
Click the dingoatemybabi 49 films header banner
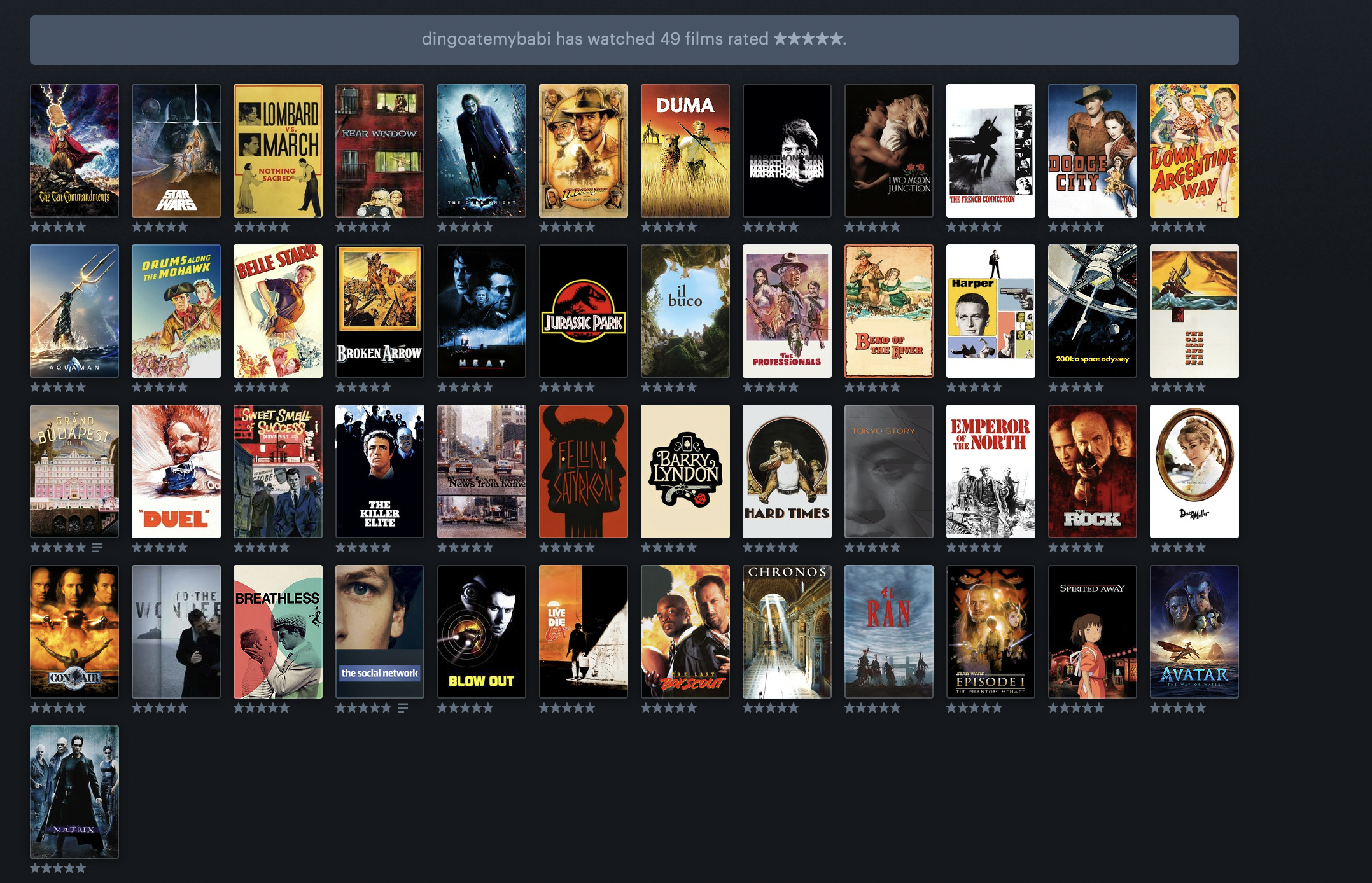(x=634, y=39)
